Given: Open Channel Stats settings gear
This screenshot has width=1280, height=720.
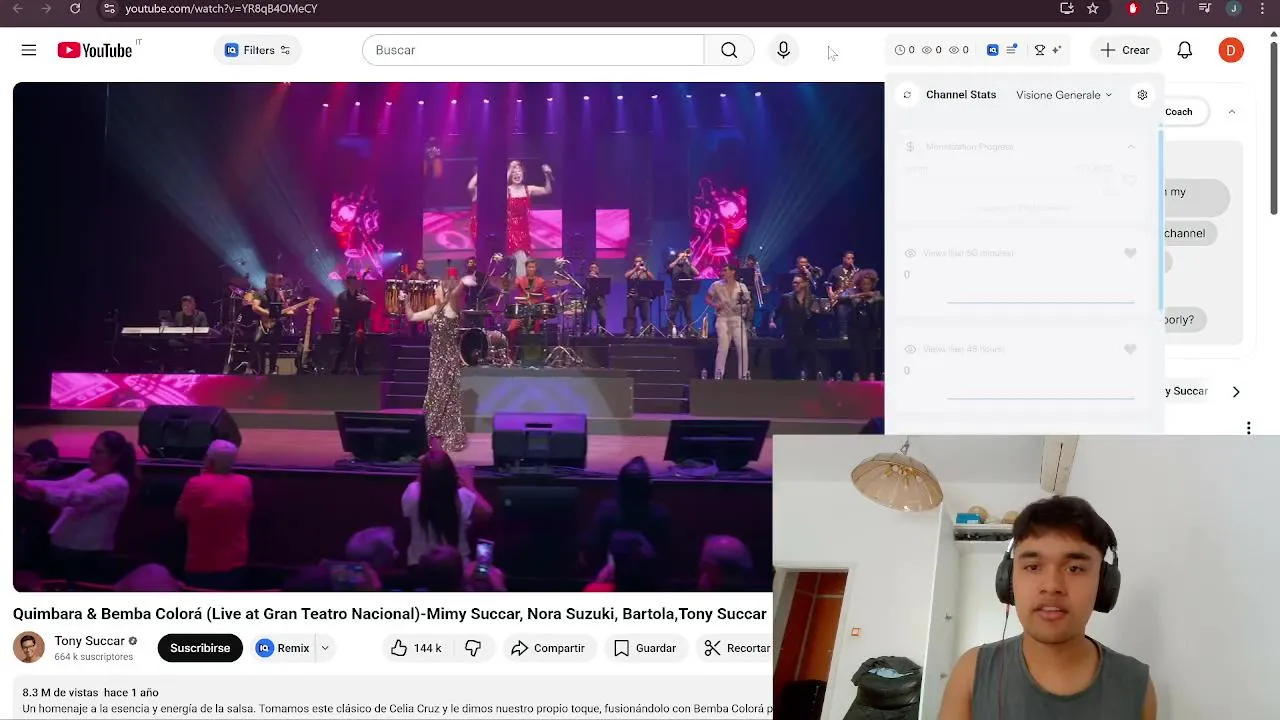Looking at the screenshot, I should [x=1142, y=95].
